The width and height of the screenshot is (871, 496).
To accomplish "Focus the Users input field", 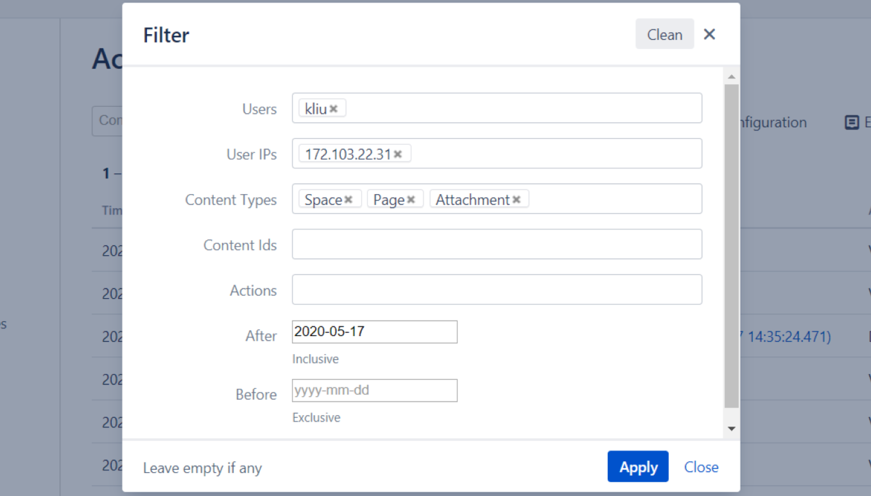I will click(x=520, y=109).
